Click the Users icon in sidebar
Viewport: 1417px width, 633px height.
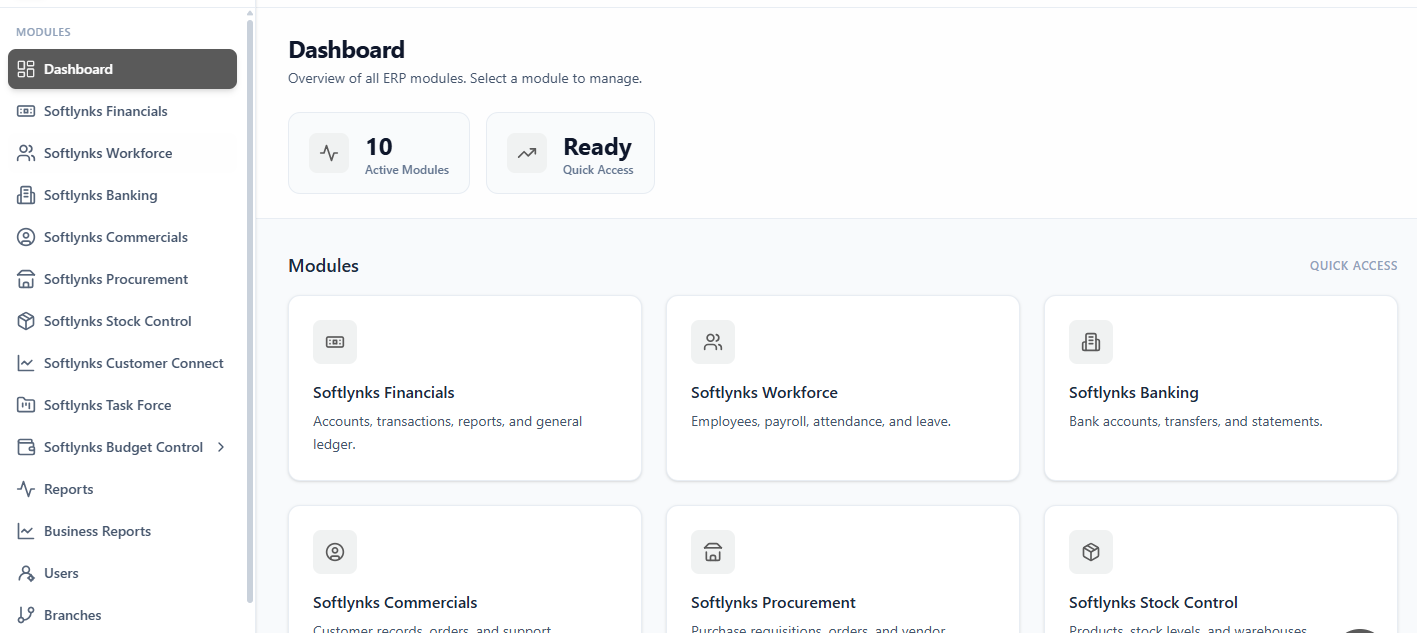point(26,573)
